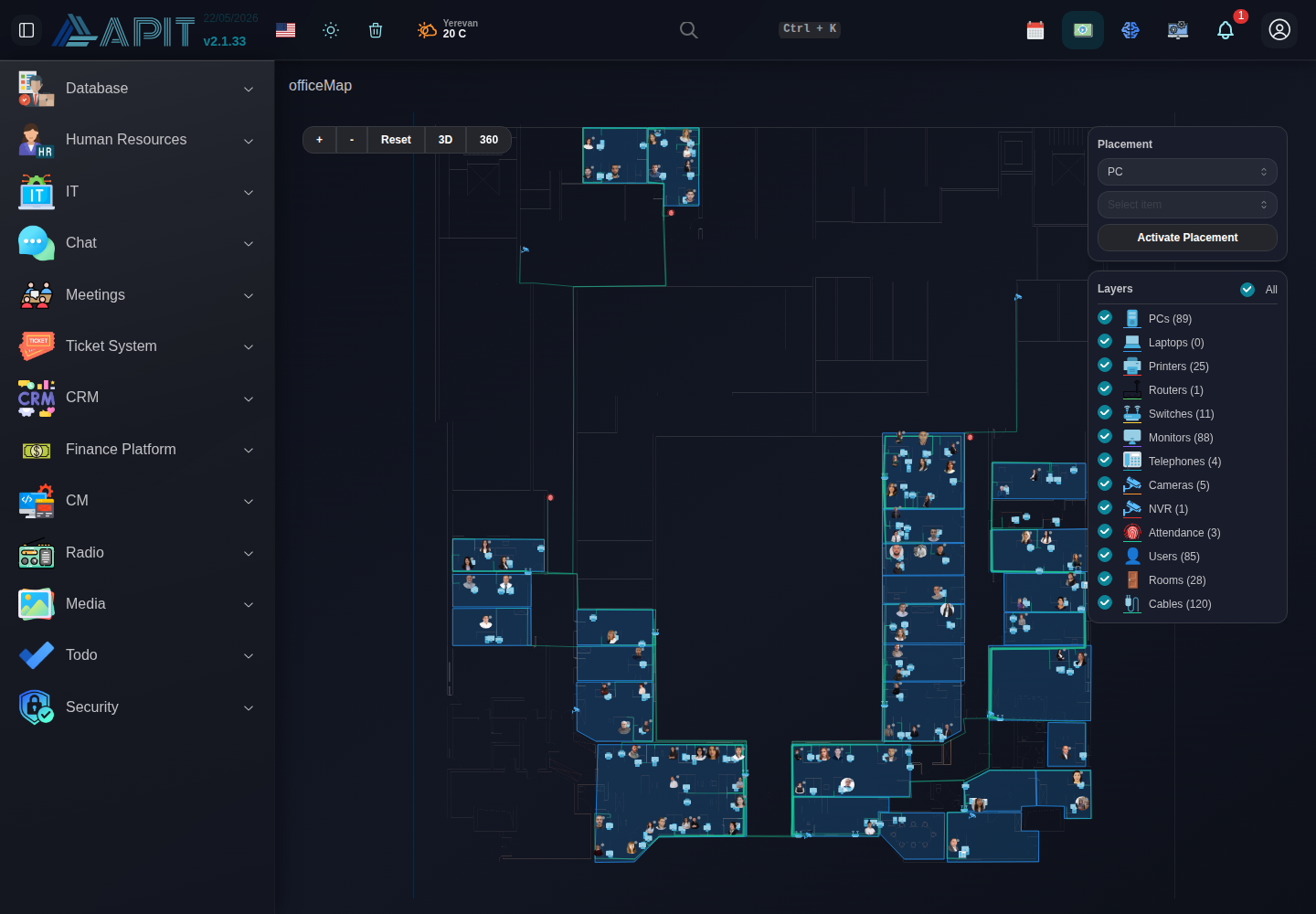Uncheck the Routers (1) layer
The image size is (1316, 914).
(x=1105, y=388)
